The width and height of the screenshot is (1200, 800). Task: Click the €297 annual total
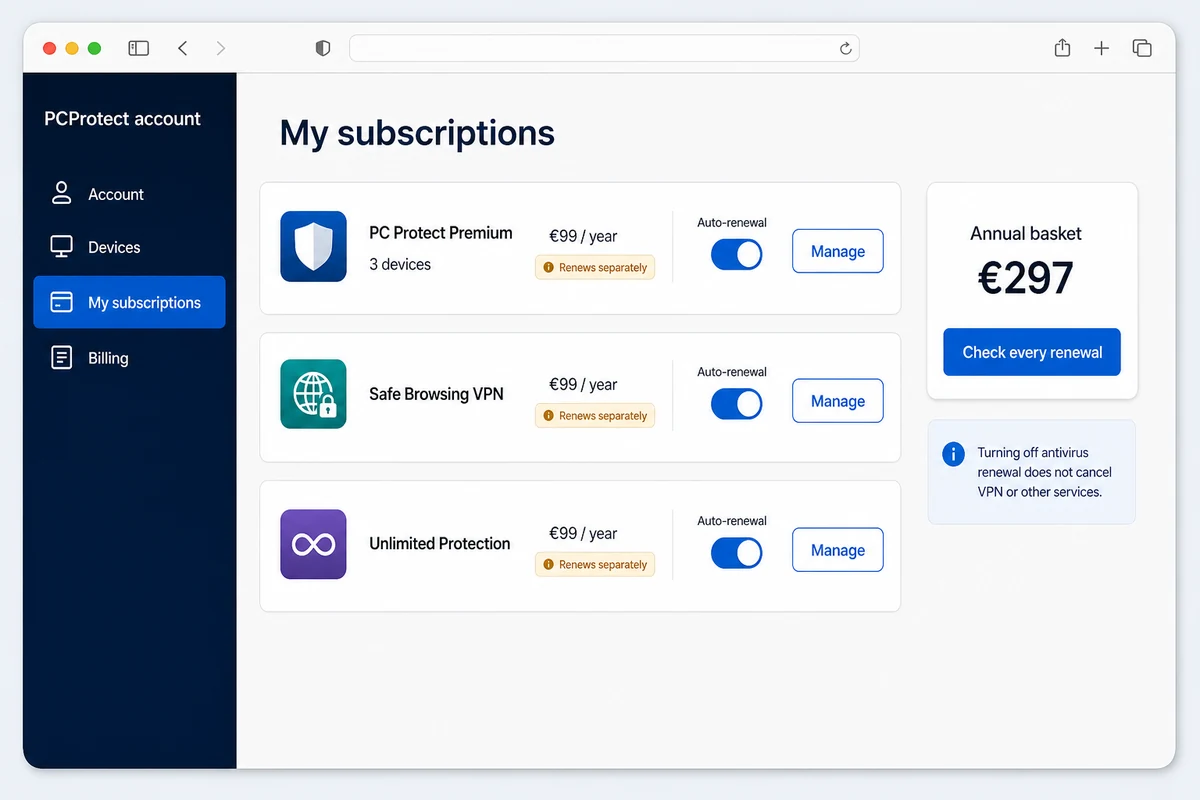[x=1026, y=279]
